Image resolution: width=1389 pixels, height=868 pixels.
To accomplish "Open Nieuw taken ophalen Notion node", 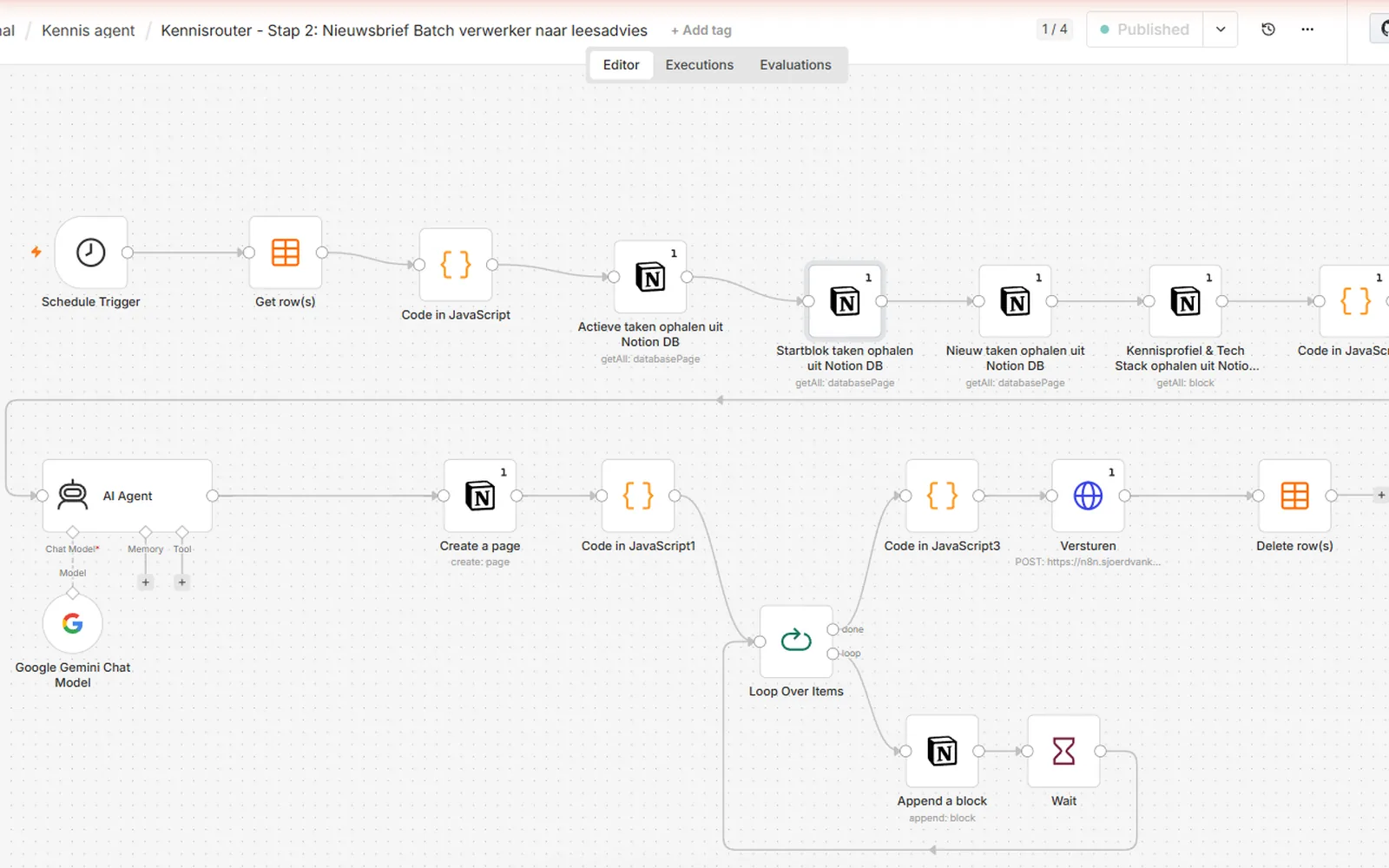I will 1015,301.
